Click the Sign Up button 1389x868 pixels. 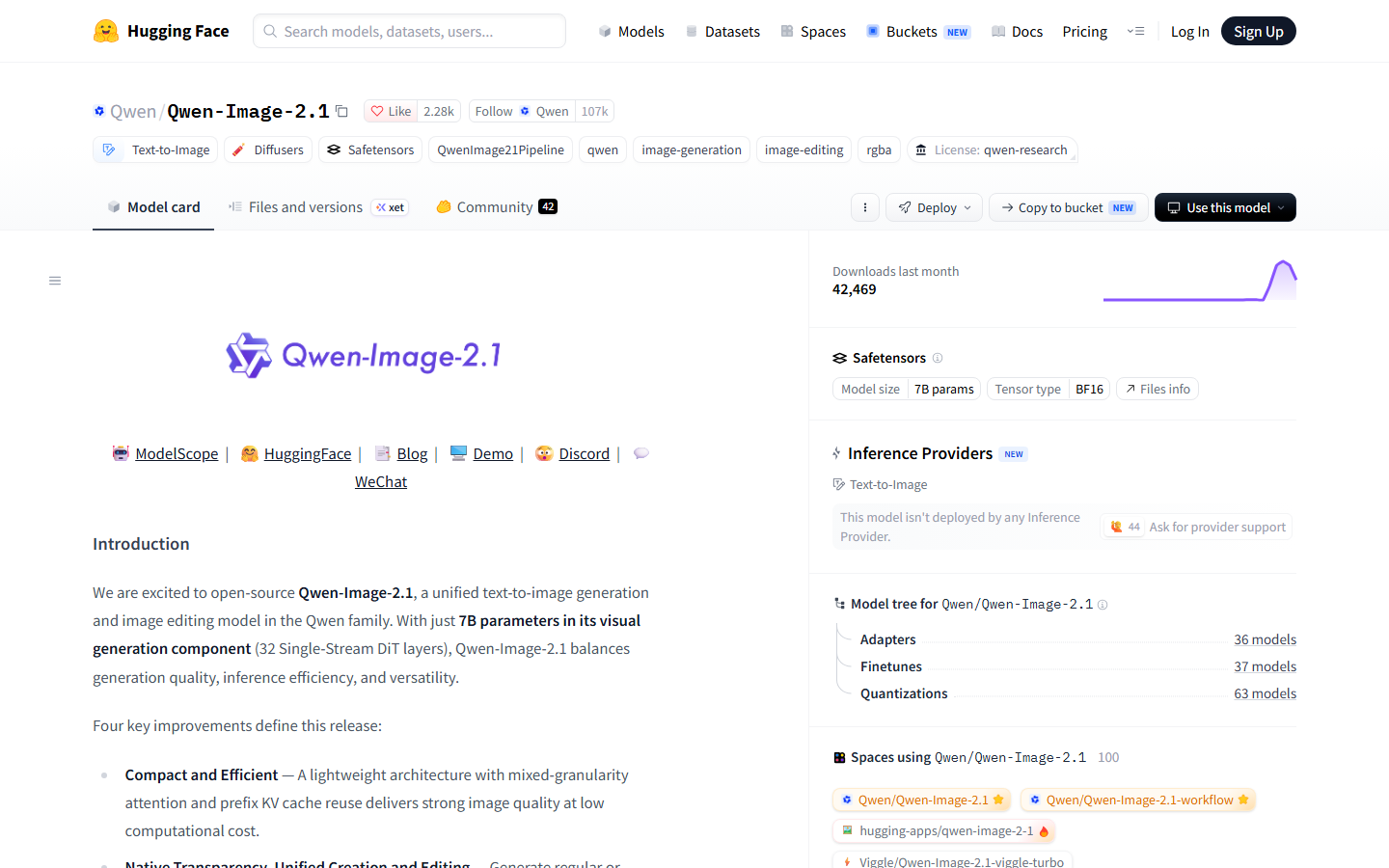[1258, 31]
